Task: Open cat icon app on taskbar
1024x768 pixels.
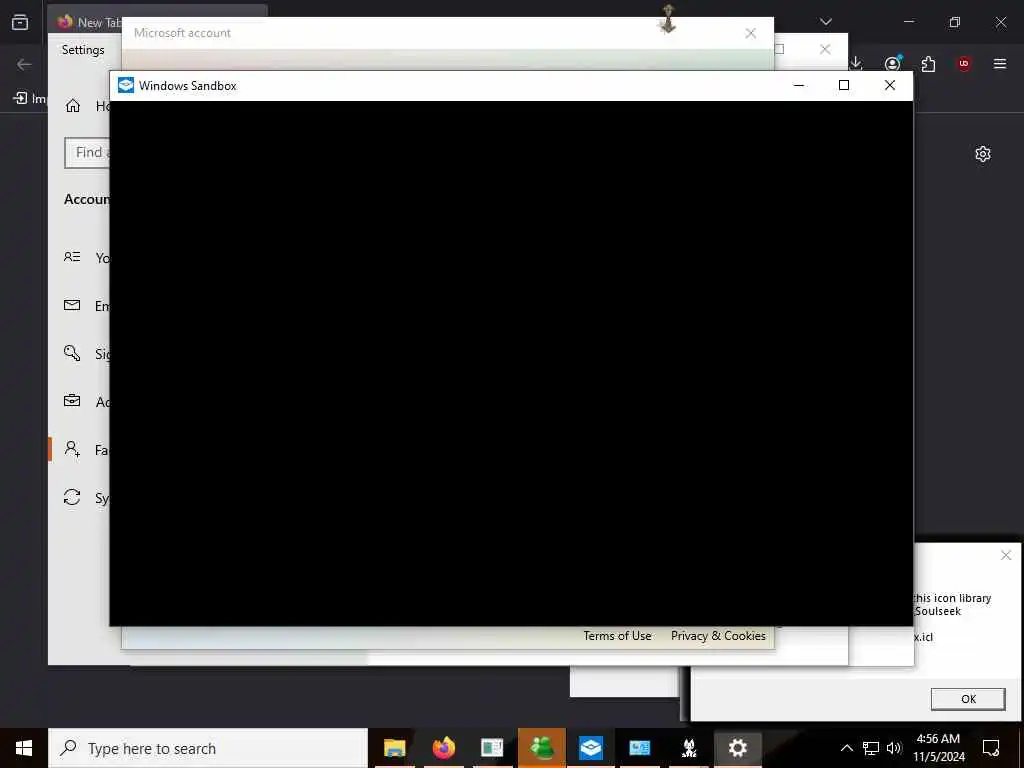Action: click(688, 748)
